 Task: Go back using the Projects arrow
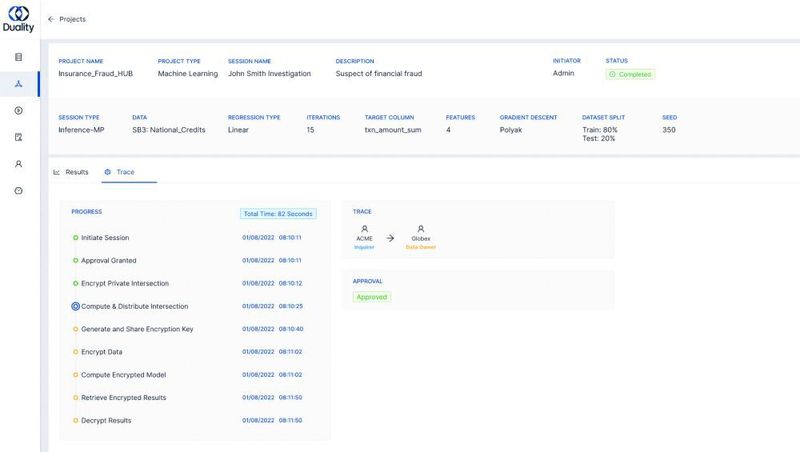51,19
